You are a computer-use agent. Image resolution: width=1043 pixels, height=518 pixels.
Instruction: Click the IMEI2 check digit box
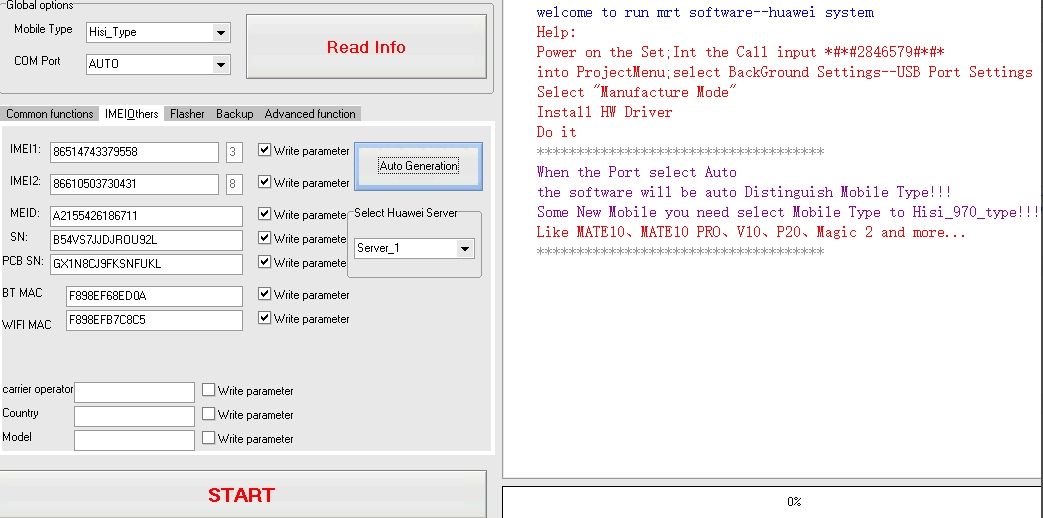(233, 184)
